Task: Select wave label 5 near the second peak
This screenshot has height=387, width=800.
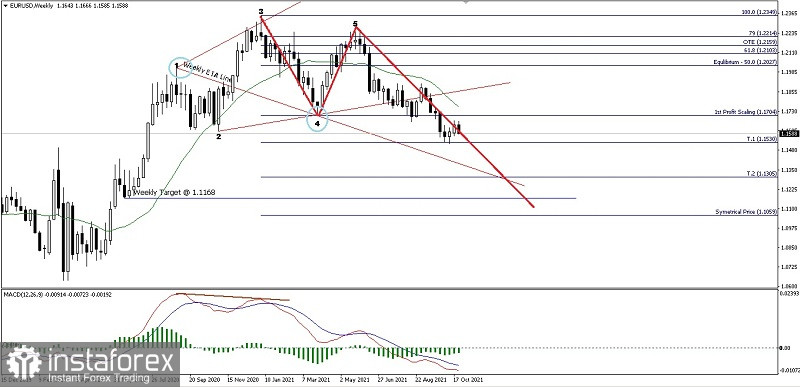Action: point(355,23)
